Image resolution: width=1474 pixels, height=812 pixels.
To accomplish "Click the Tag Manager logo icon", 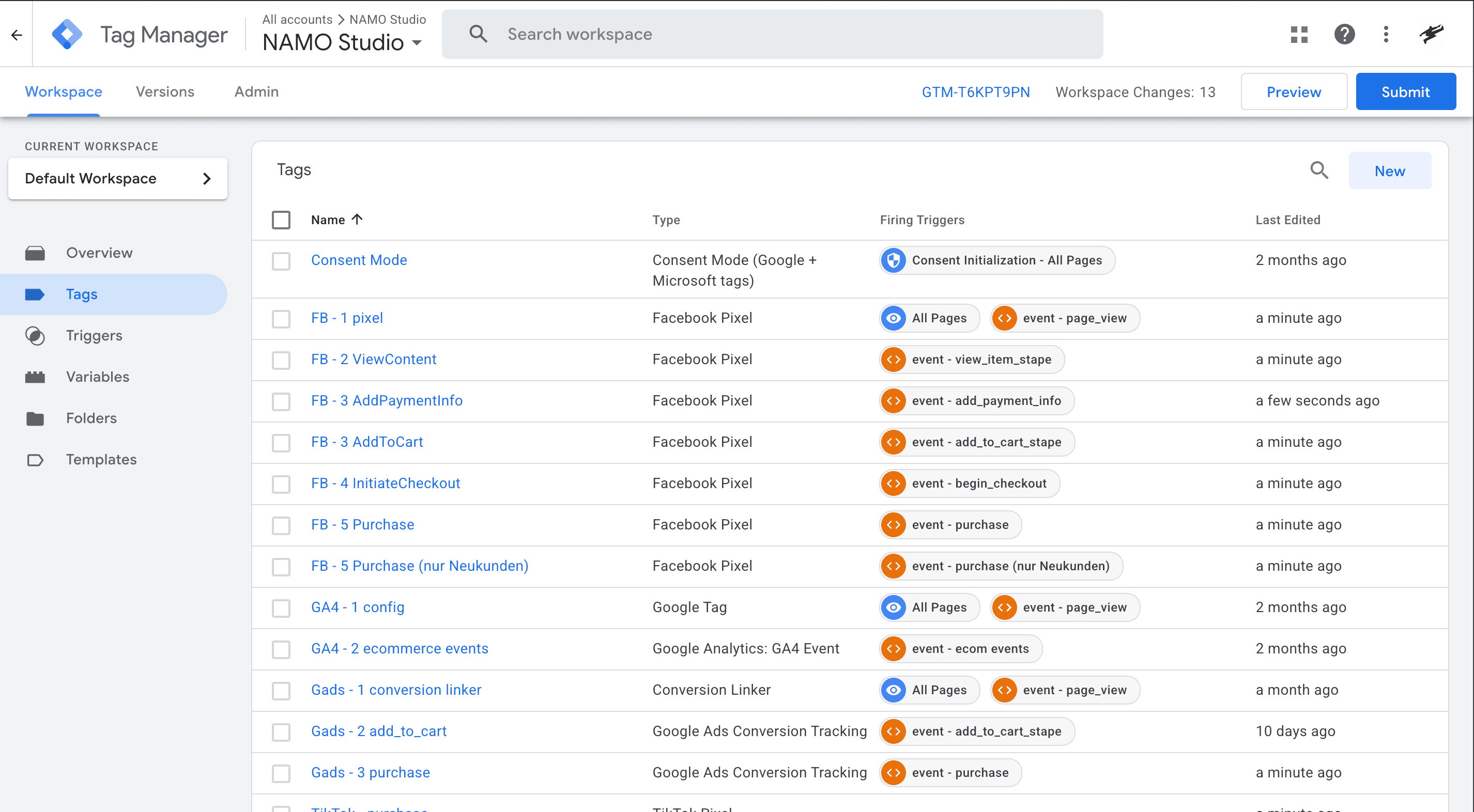I will (x=67, y=34).
